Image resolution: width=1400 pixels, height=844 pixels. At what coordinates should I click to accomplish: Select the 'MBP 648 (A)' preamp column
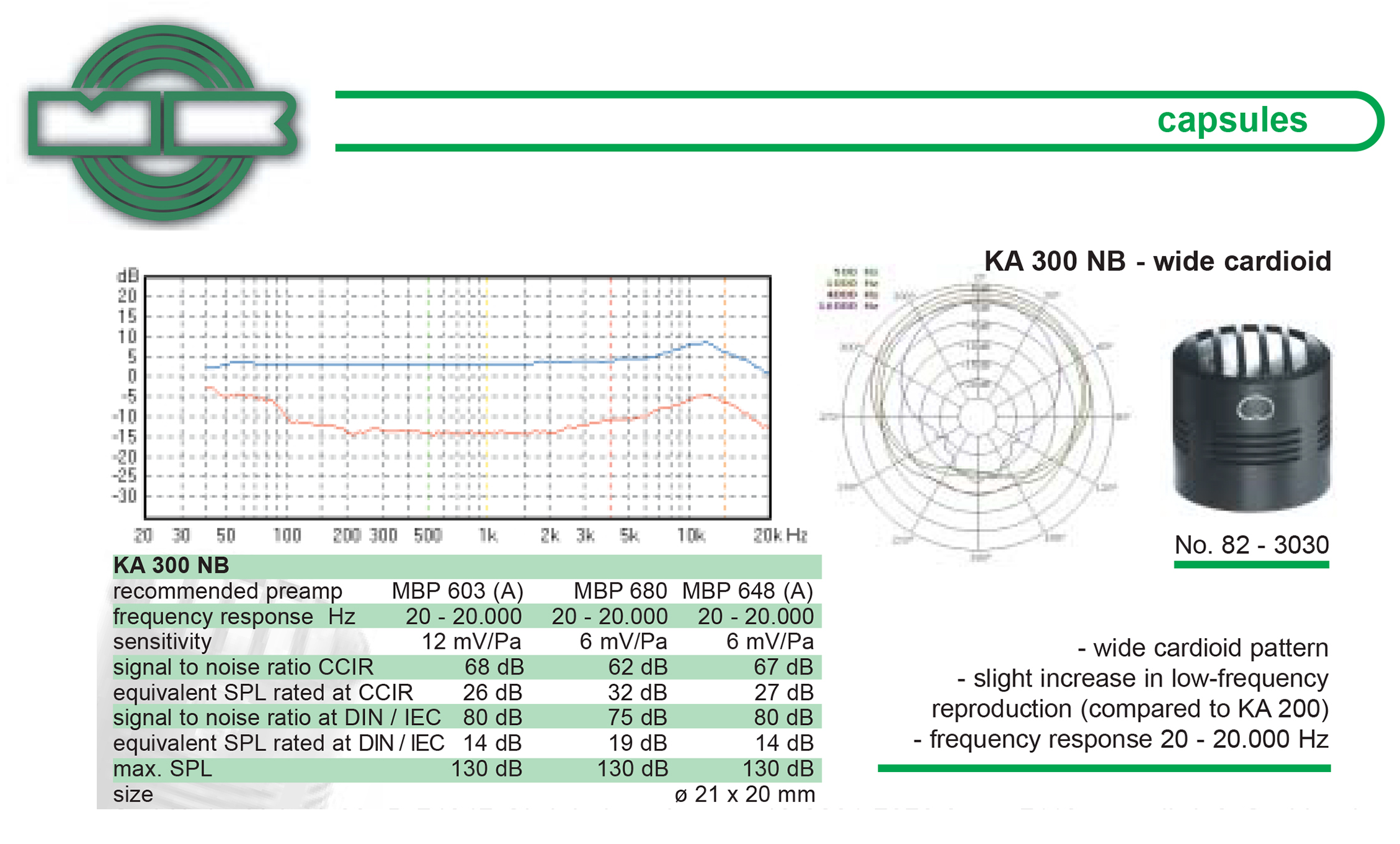click(747, 591)
